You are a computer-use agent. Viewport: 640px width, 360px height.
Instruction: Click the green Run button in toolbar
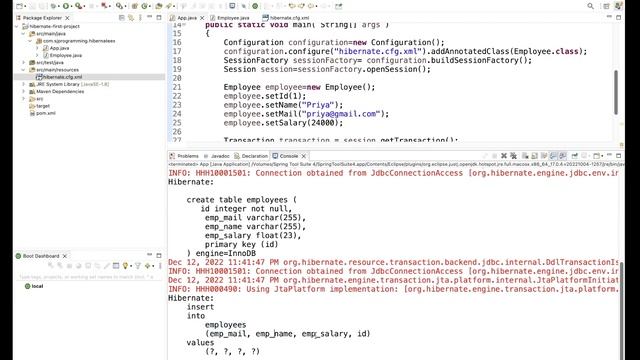[66, 6]
